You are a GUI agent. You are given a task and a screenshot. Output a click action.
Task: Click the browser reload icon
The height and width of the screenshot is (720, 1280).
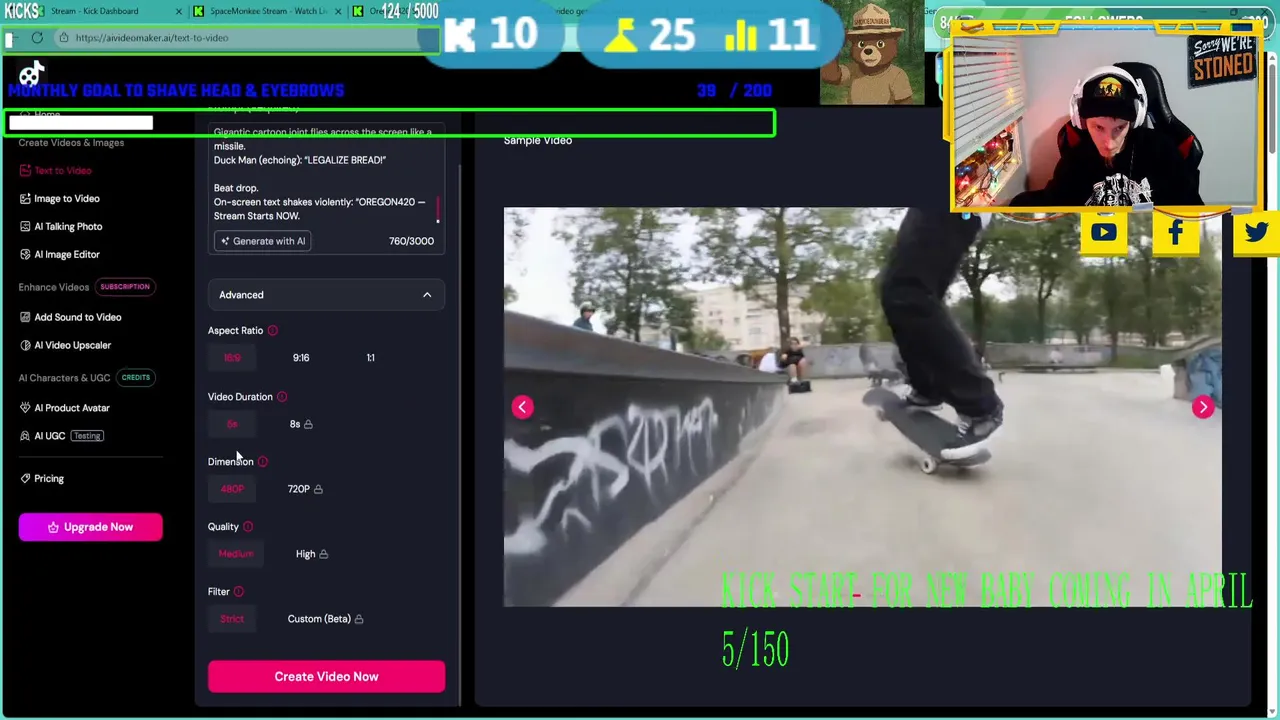37,38
